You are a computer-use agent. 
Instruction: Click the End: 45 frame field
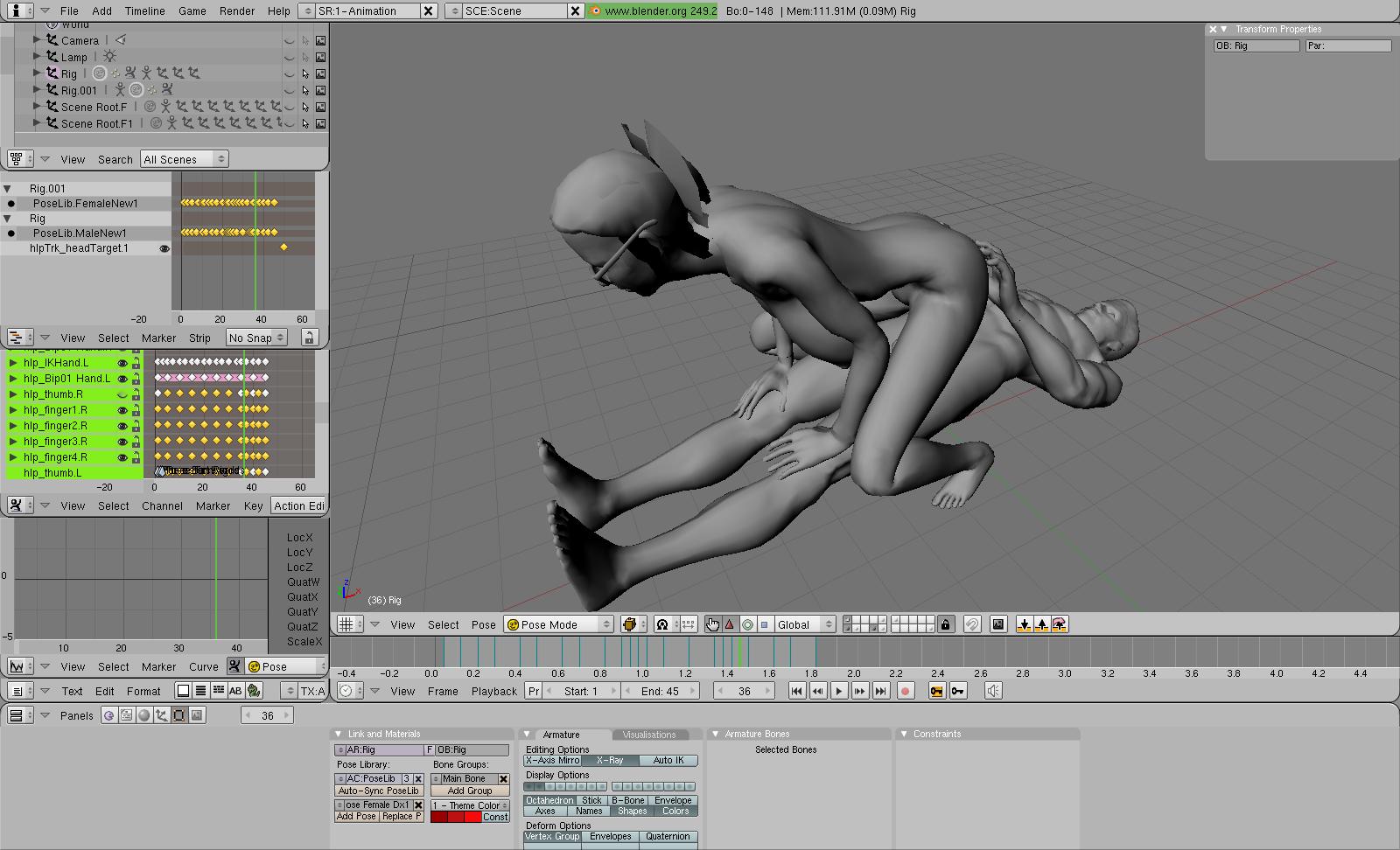(x=660, y=691)
